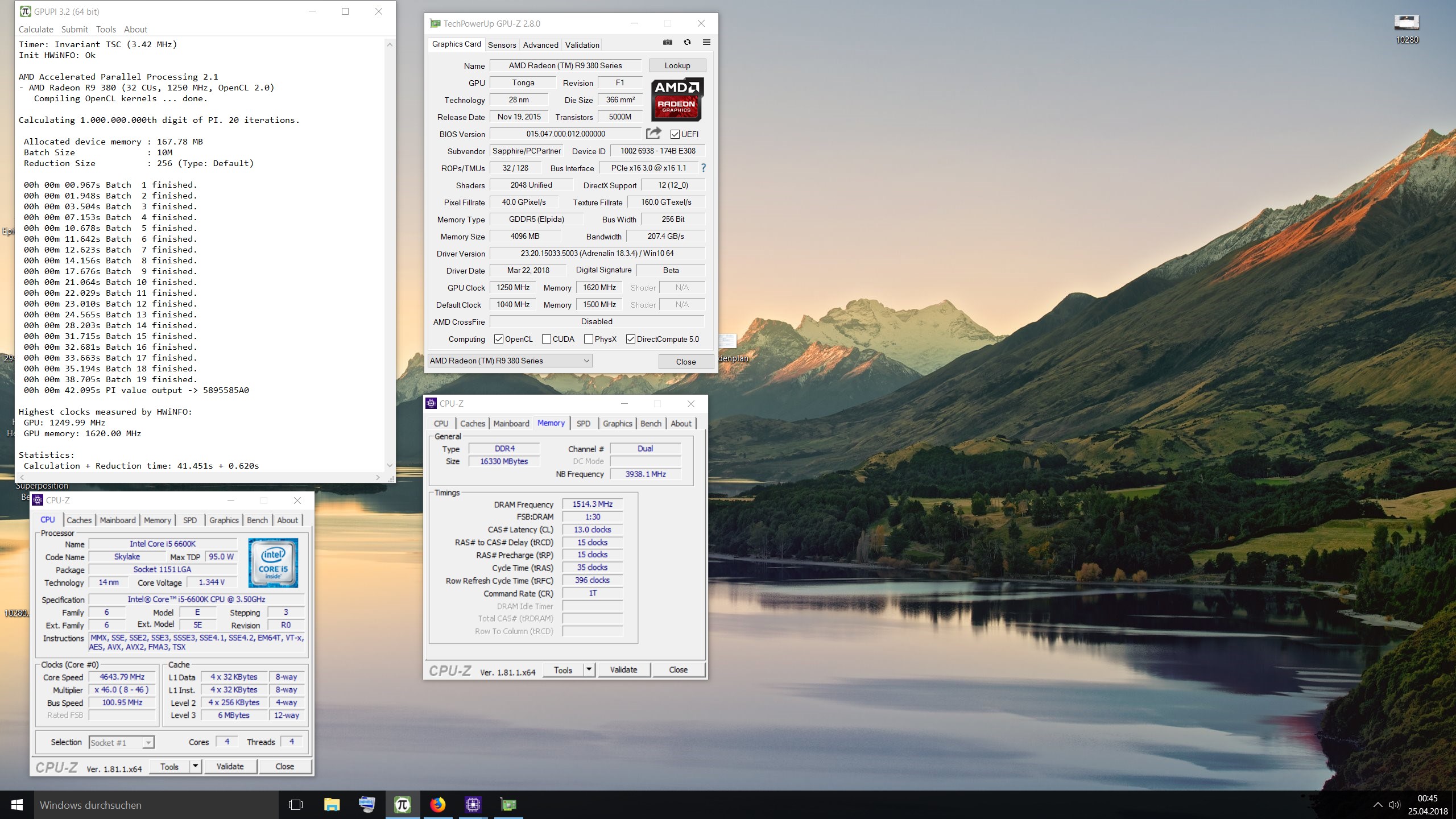Click the GPU-Z title bar icon

(435, 23)
